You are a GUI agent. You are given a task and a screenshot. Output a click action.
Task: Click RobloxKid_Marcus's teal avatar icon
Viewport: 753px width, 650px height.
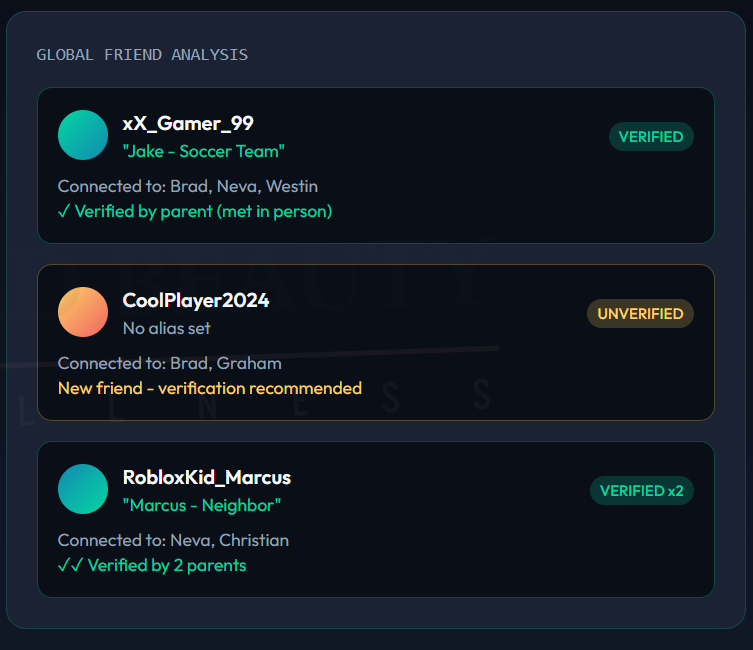[x=83, y=489]
